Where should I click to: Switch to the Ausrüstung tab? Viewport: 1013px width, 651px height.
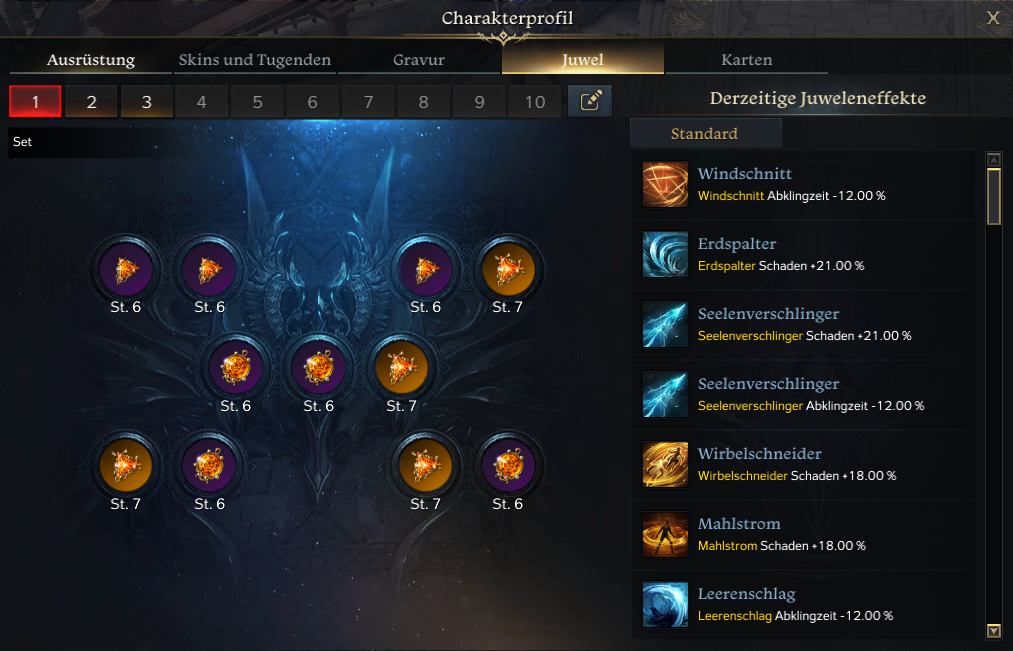coord(90,59)
